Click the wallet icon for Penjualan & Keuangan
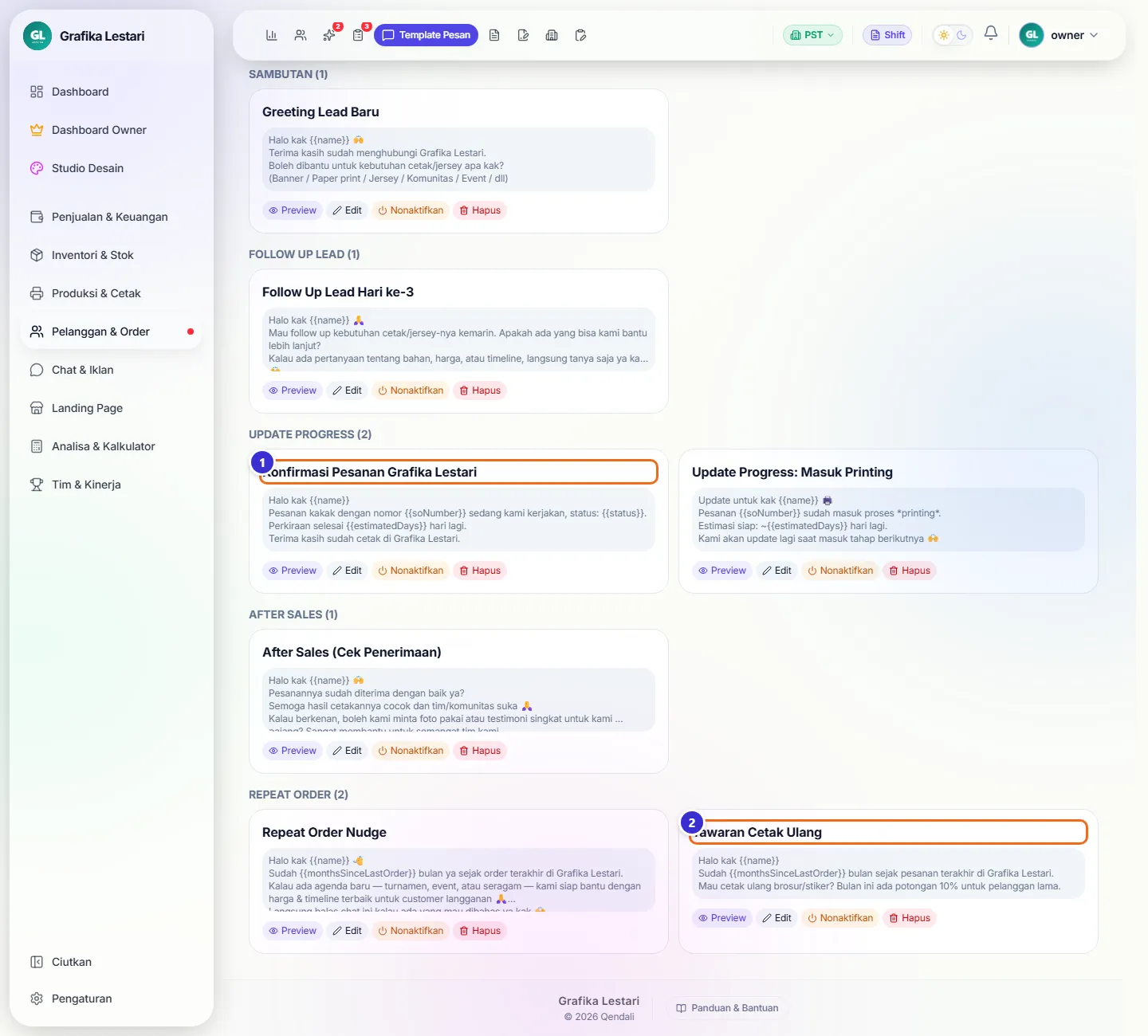 (37, 217)
